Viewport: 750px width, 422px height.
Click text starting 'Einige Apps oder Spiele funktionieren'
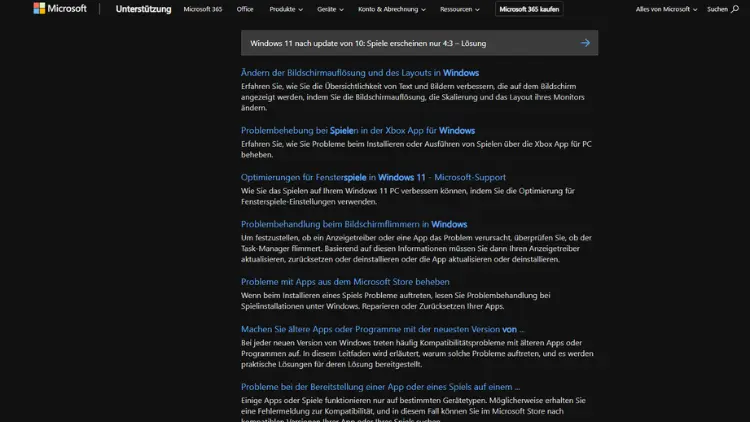413,411
